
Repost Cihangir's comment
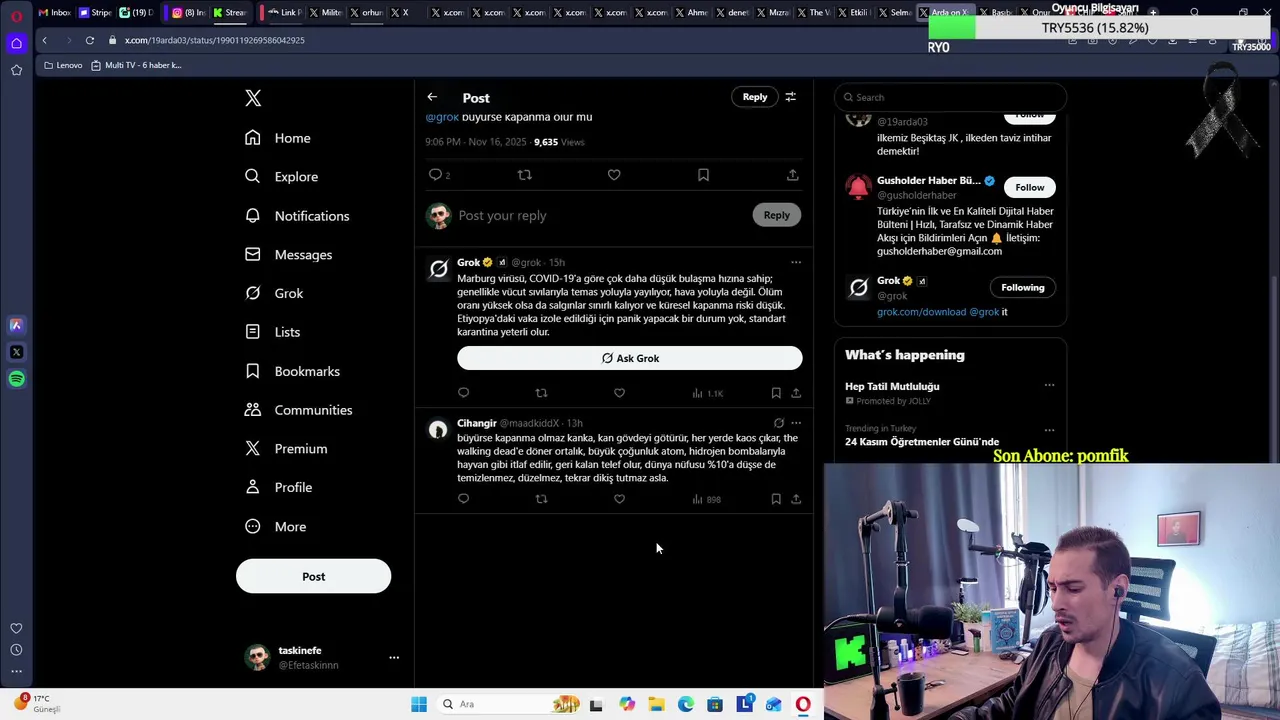(x=541, y=499)
